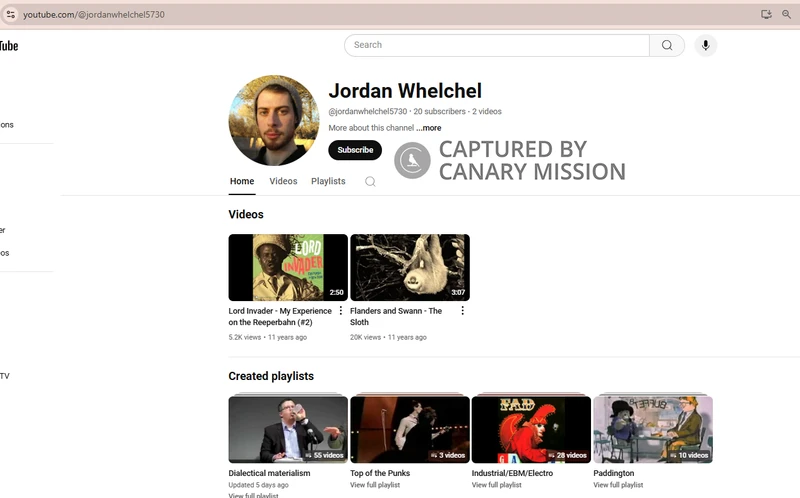The image size is (800, 498).
Task: Activate voice search microphone icon
Action: click(706, 45)
